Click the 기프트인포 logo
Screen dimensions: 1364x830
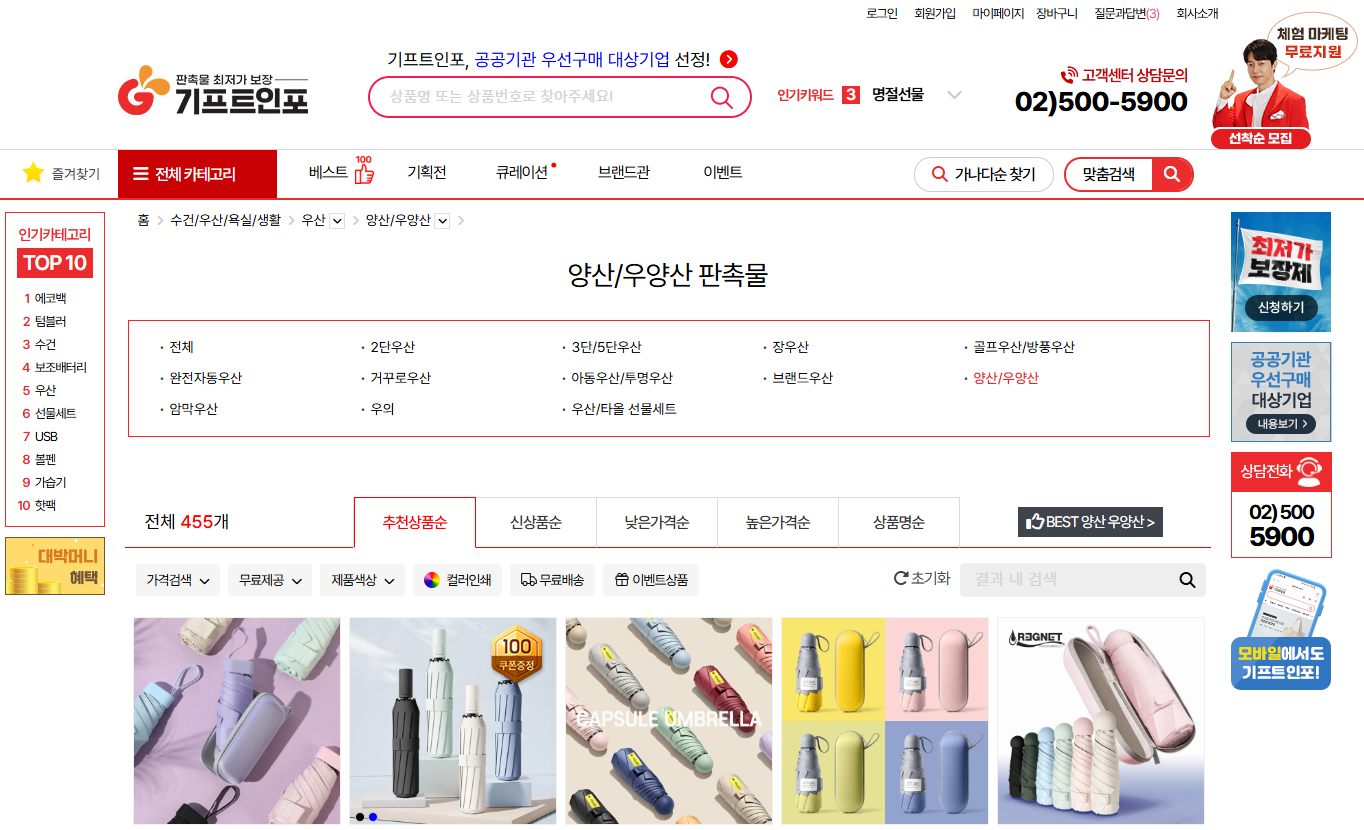[x=213, y=91]
